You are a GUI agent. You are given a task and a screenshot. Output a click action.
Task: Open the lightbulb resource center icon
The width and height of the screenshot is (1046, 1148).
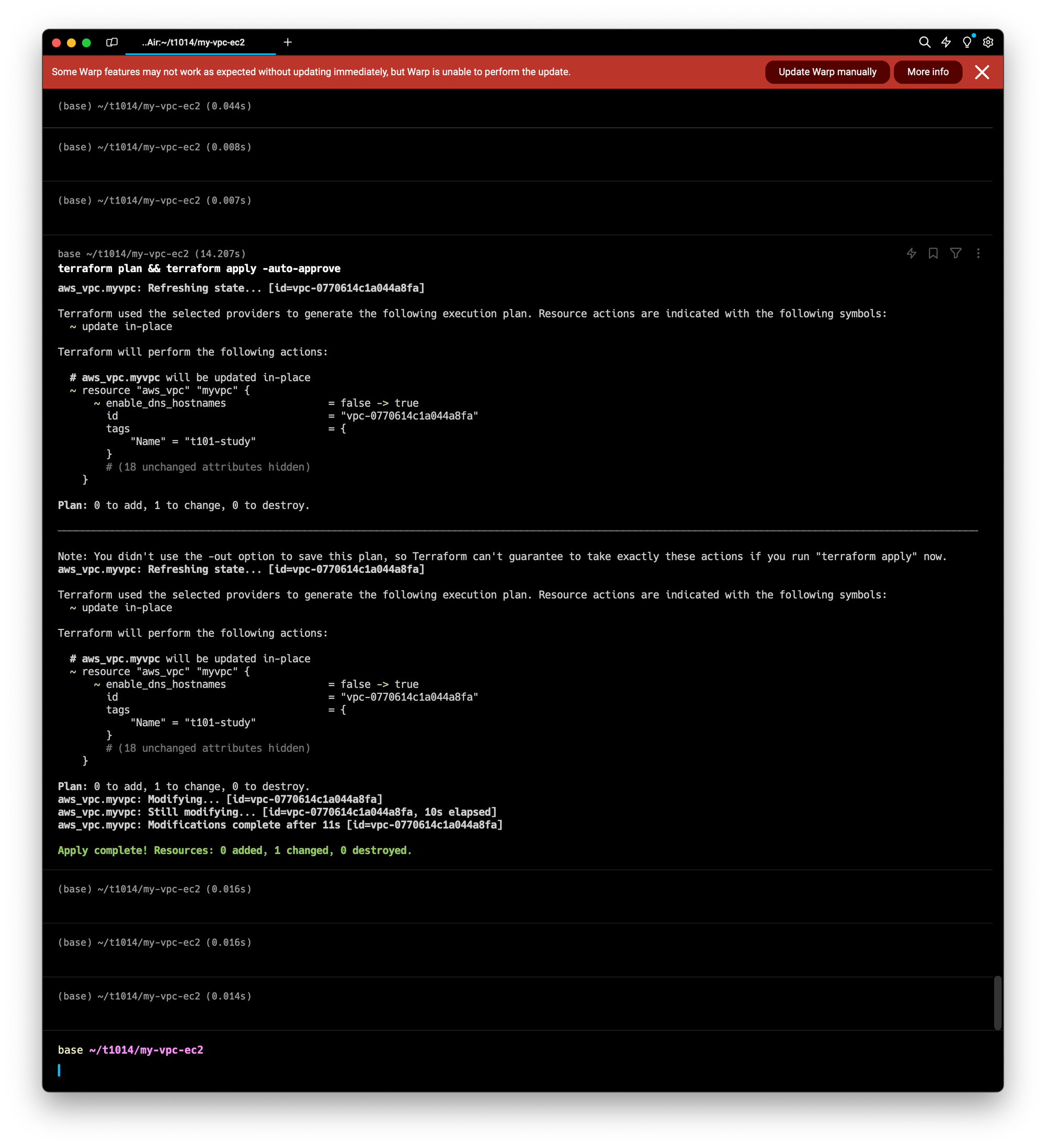coord(967,42)
